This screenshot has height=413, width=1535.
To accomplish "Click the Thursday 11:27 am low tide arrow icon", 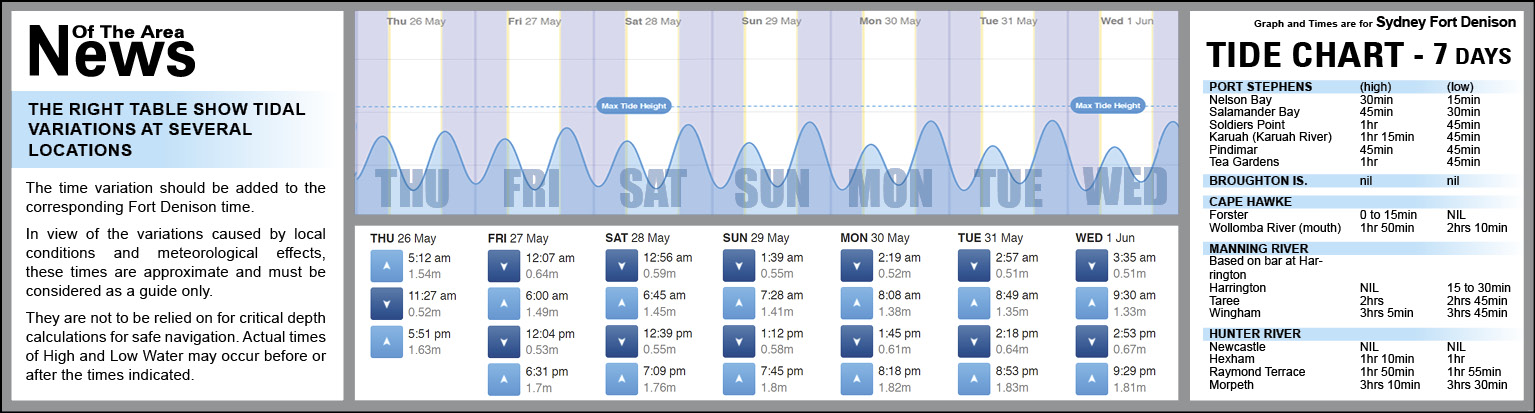I will click(386, 304).
